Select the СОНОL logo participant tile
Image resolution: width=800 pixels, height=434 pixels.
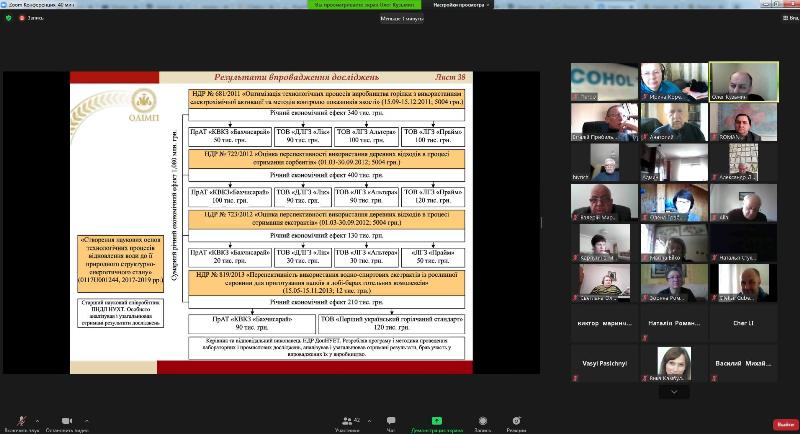pos(604,82)
